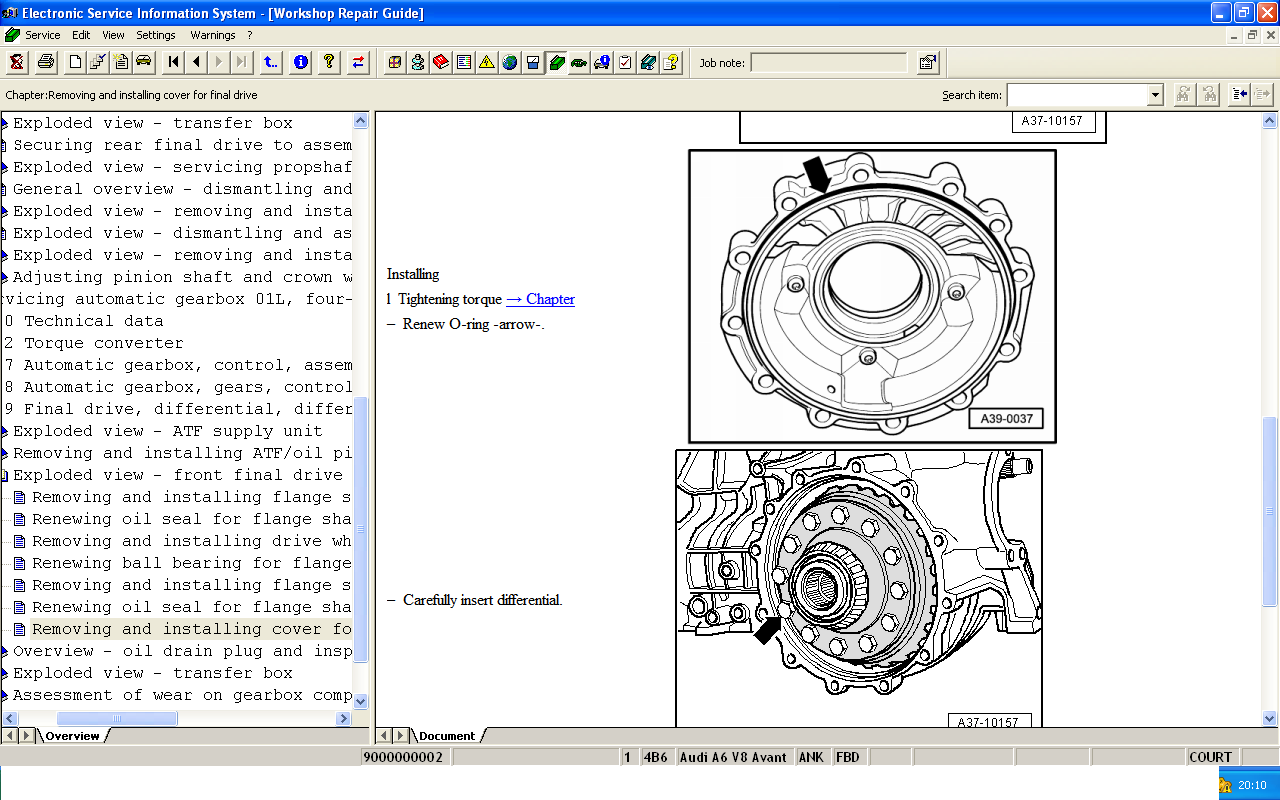
Task: Click the blue collapse-left panel arrow icon
Action: (x=1240, y=95)
